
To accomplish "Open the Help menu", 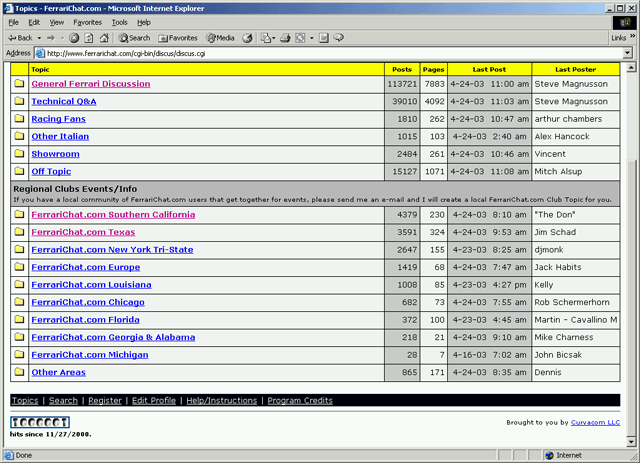I will (144, 22).
